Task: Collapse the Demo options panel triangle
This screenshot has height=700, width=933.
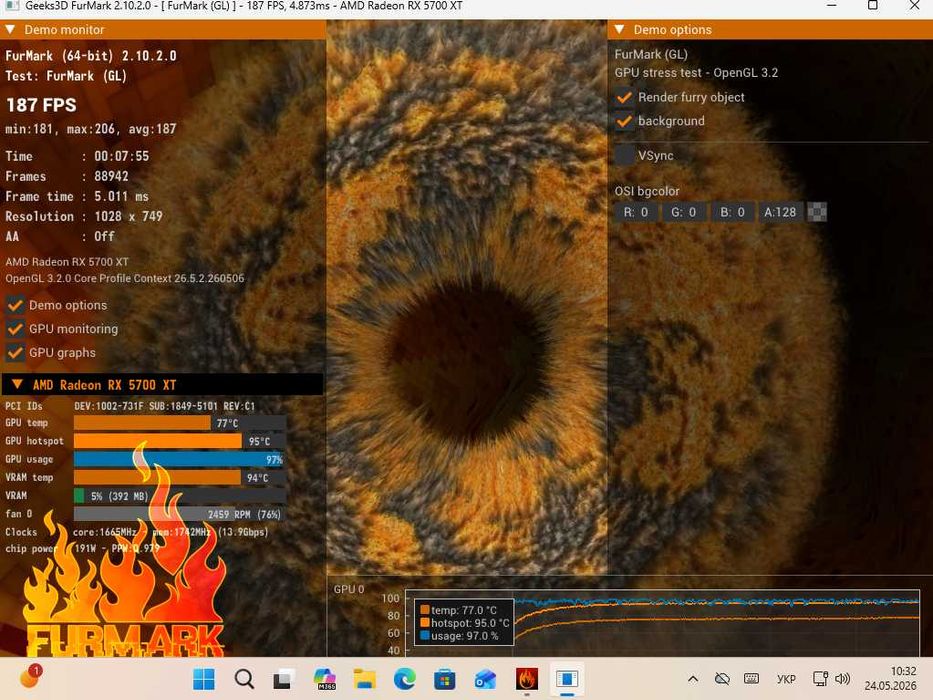Action: 619,30
